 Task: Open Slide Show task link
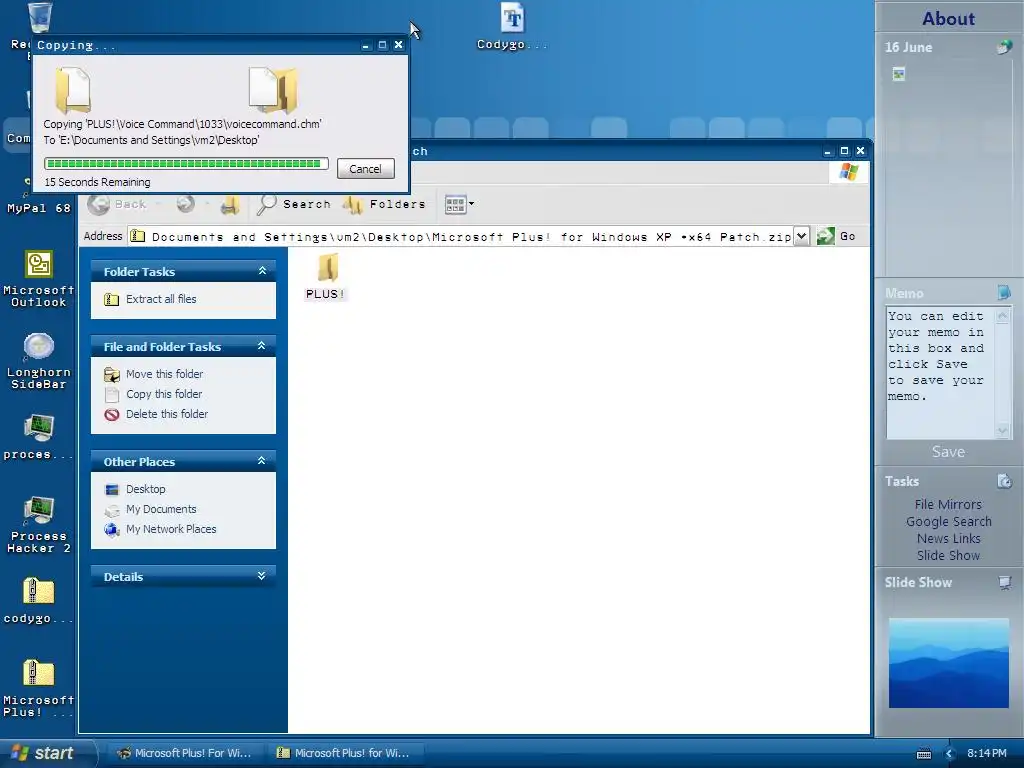pos(948,555)
